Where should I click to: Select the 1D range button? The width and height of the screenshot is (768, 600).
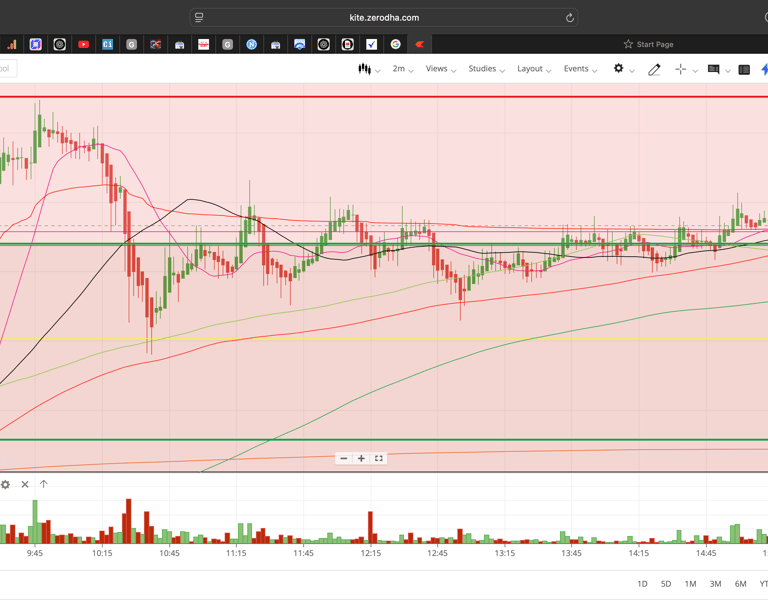(642, 584)
